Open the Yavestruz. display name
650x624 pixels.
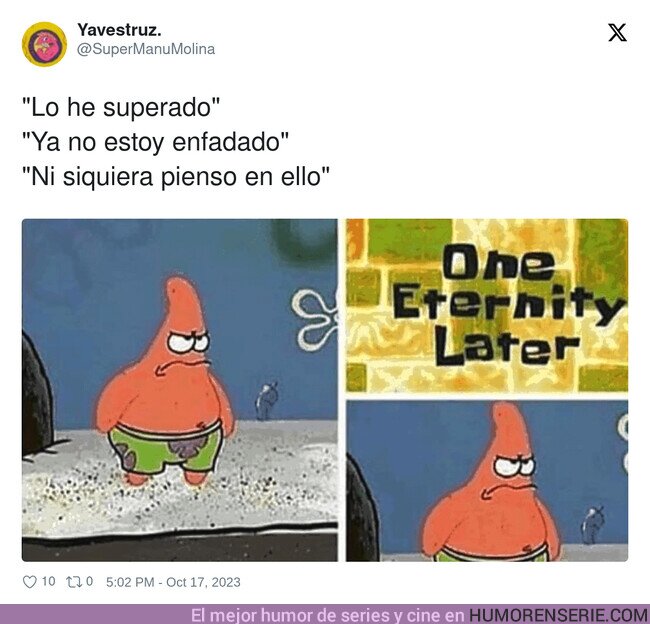[x=119, y=29]
